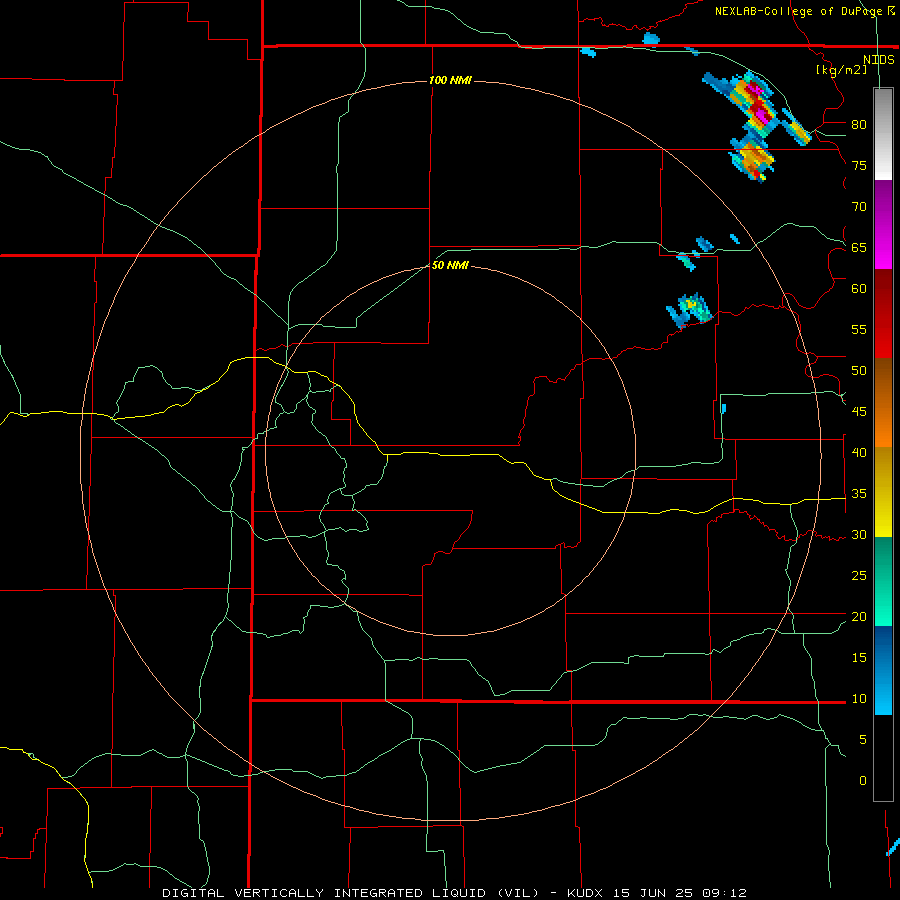Click the [kg/m2] units label
Screen dimensions: 900x900
click(x=841, y=70)
